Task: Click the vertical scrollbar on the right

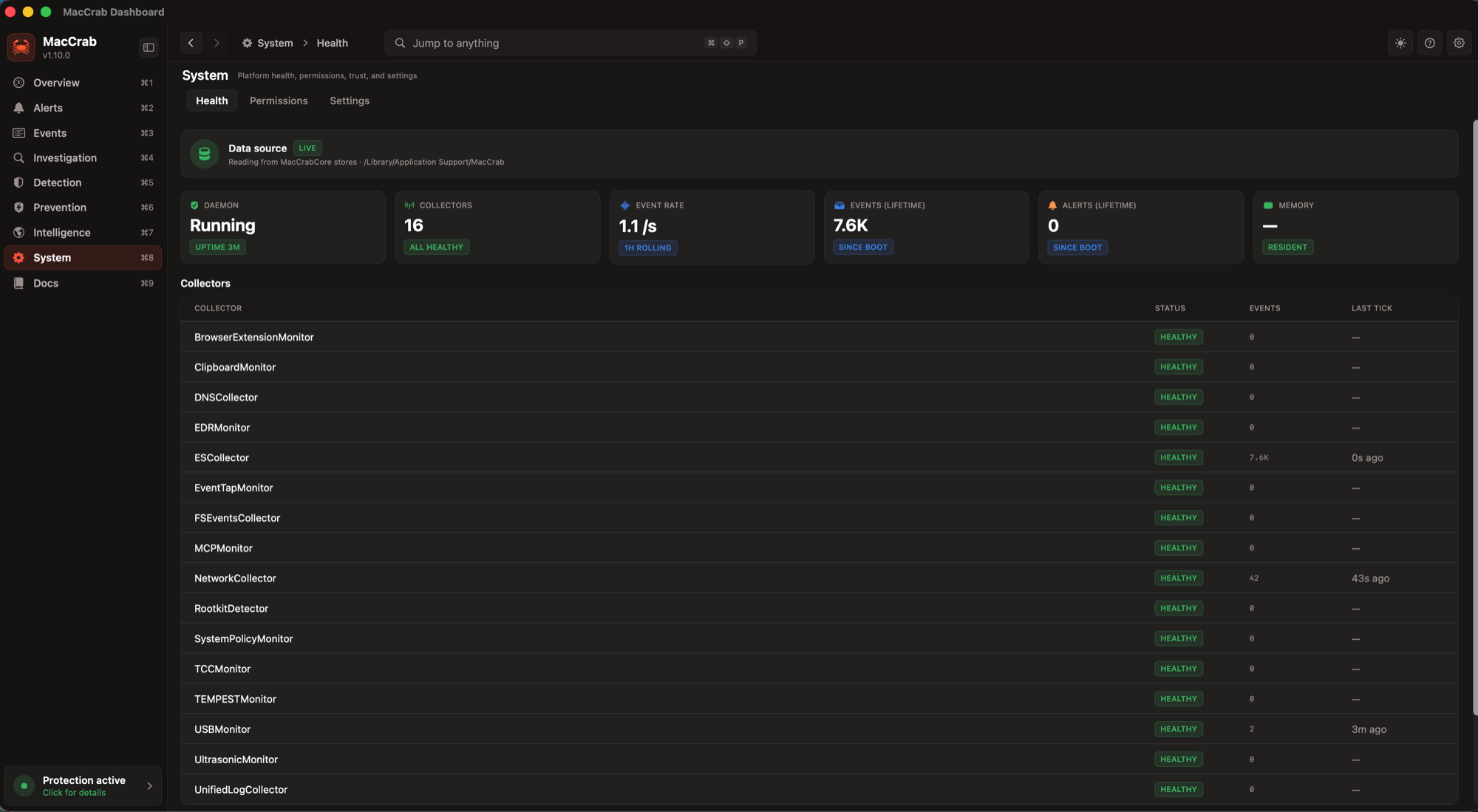Action: [x=1474, y=417]
